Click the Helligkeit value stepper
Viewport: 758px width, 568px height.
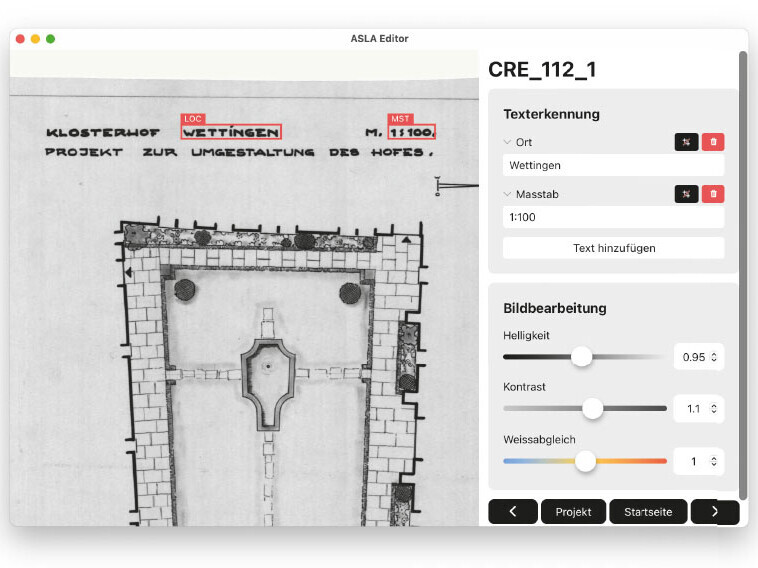point(714,357)
